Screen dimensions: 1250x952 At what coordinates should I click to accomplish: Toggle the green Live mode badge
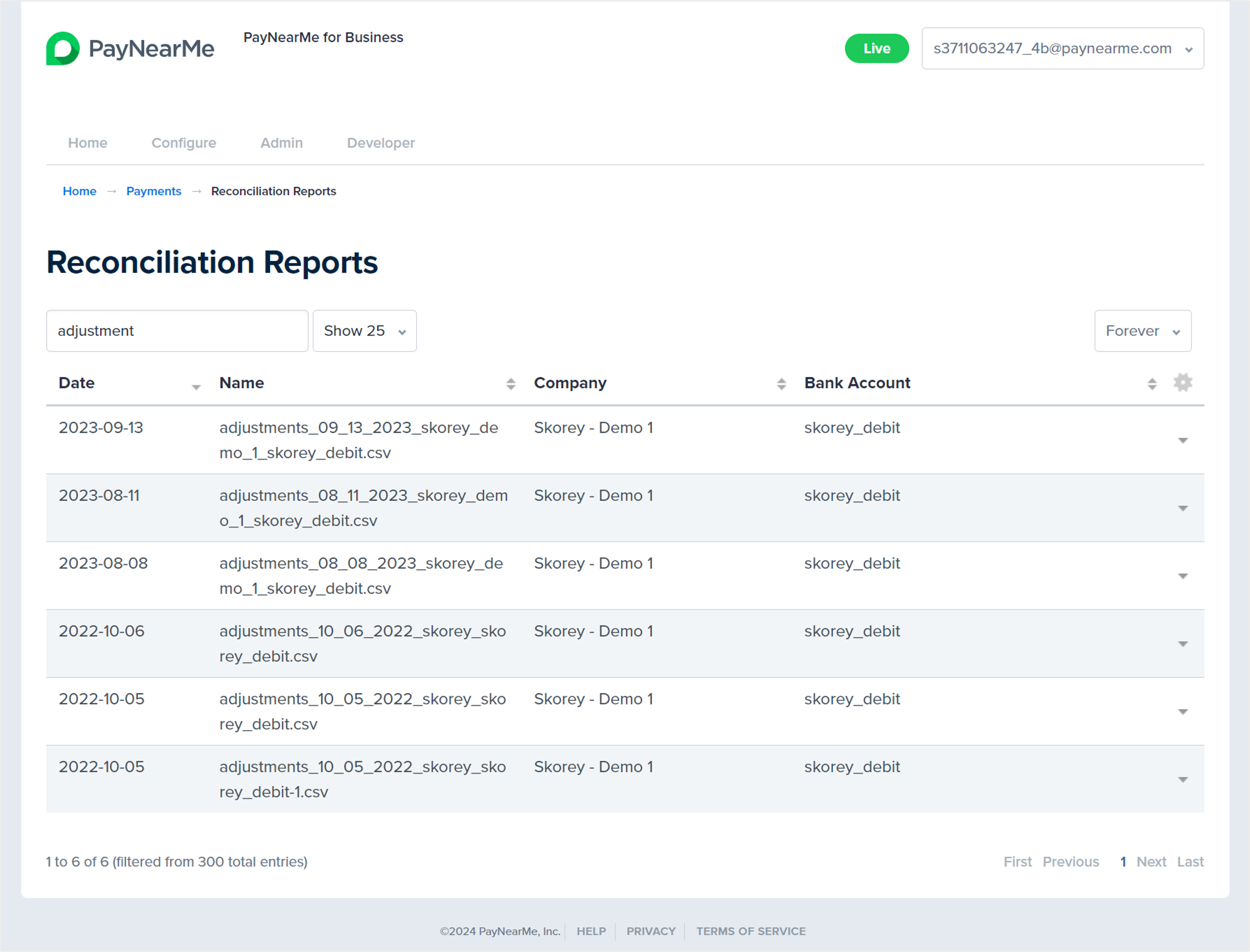[876, 48]
